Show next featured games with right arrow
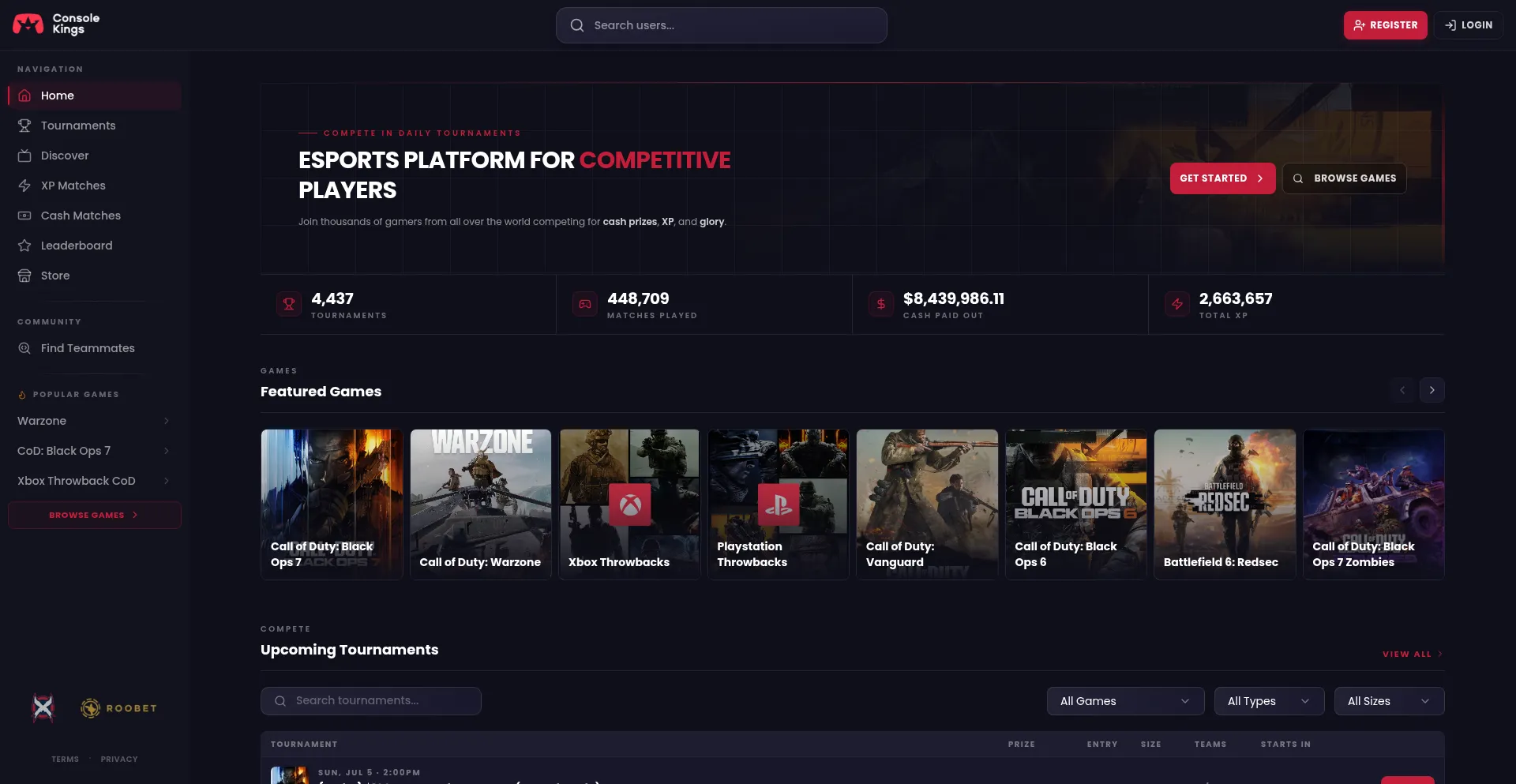Screen dimensions: 1516x784 (x=1432, y=390)
